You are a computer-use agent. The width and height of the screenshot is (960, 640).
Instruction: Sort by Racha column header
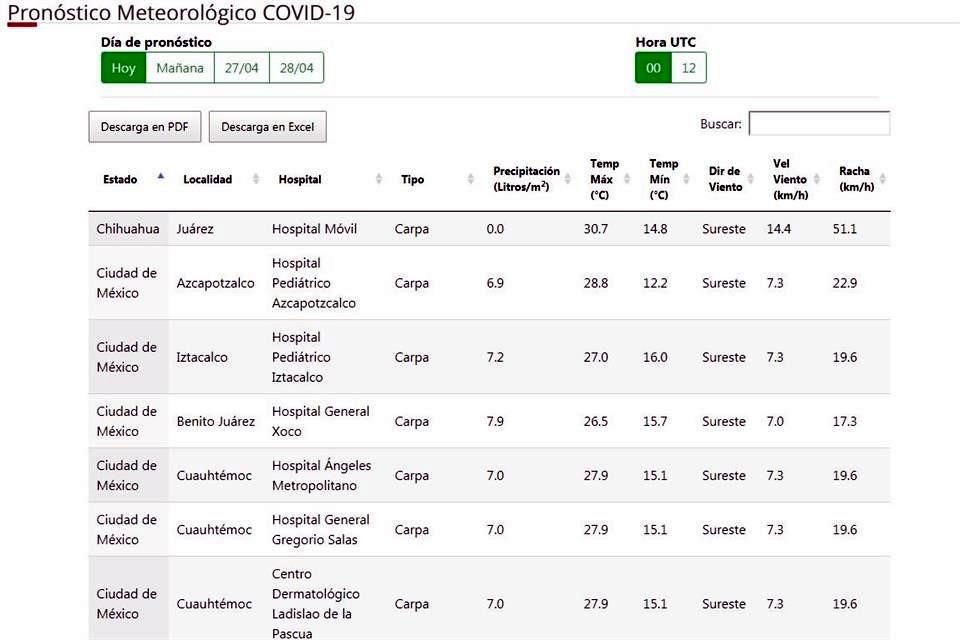pos(855,179)
